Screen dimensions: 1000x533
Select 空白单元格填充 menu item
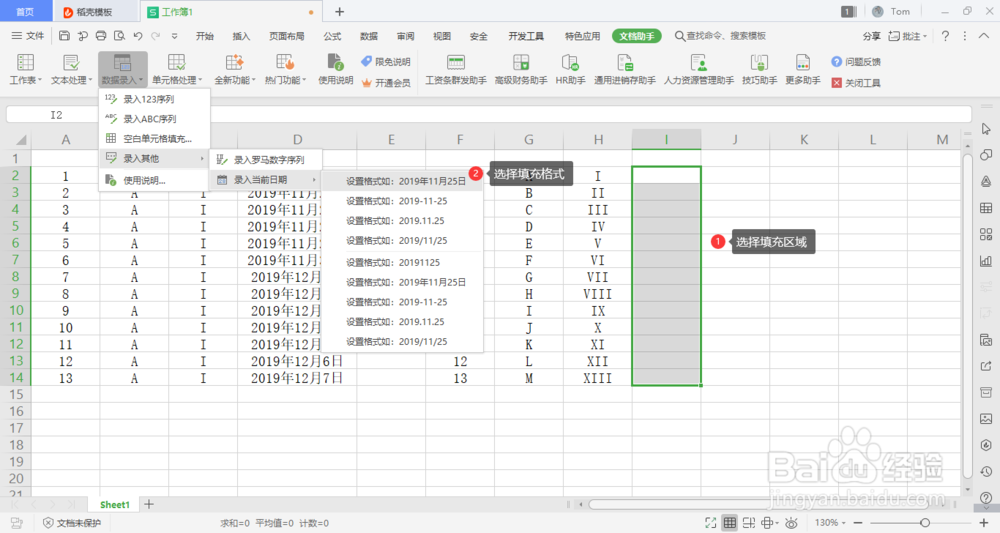pyautogui.click(x=154, y=138)
